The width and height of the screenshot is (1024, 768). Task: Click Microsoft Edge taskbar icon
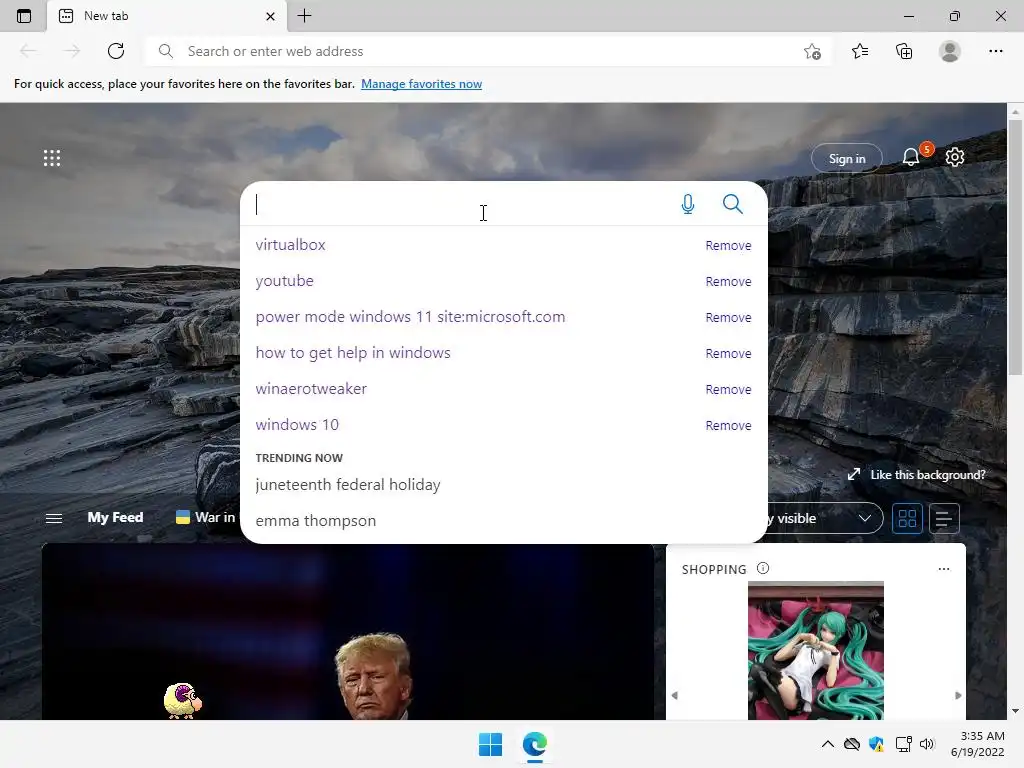coord(535,744)
